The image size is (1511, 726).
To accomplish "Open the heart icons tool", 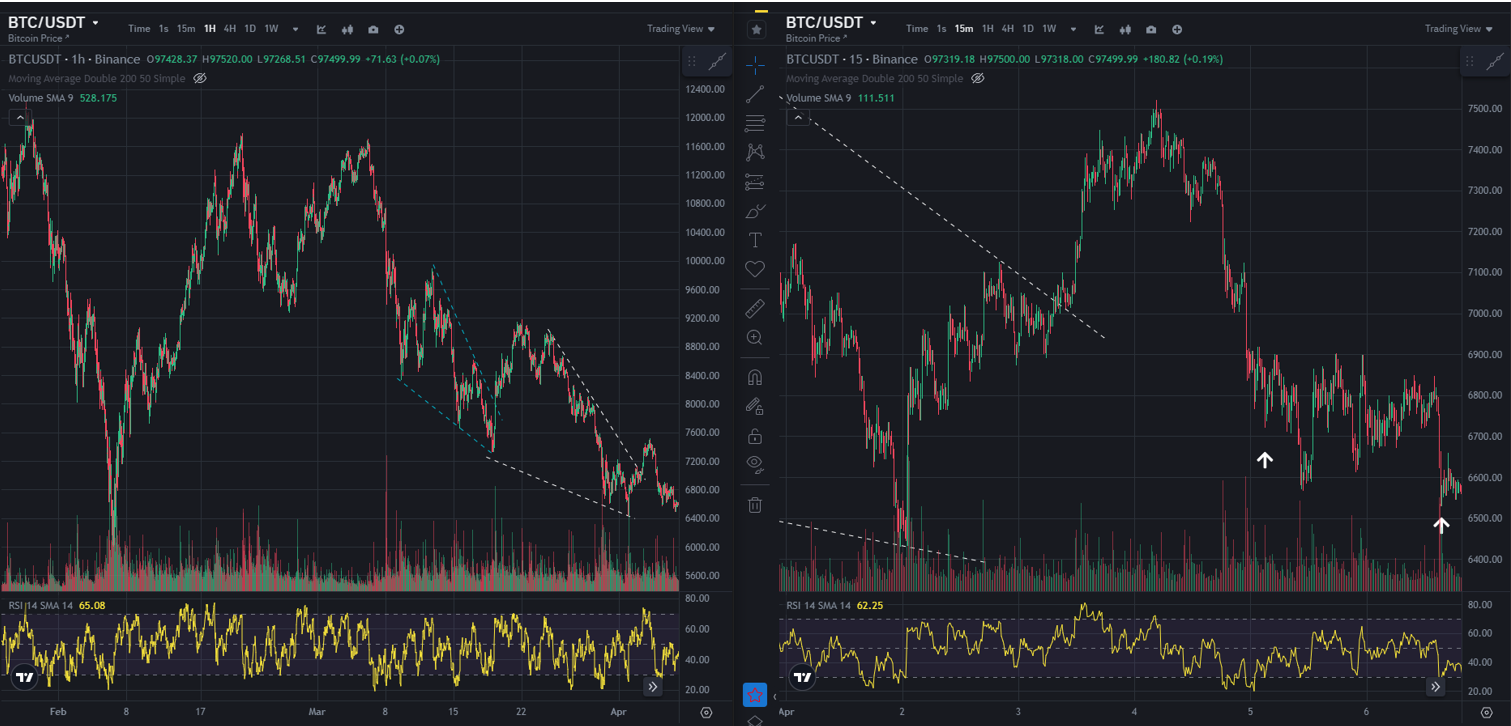I will point(755,269).
